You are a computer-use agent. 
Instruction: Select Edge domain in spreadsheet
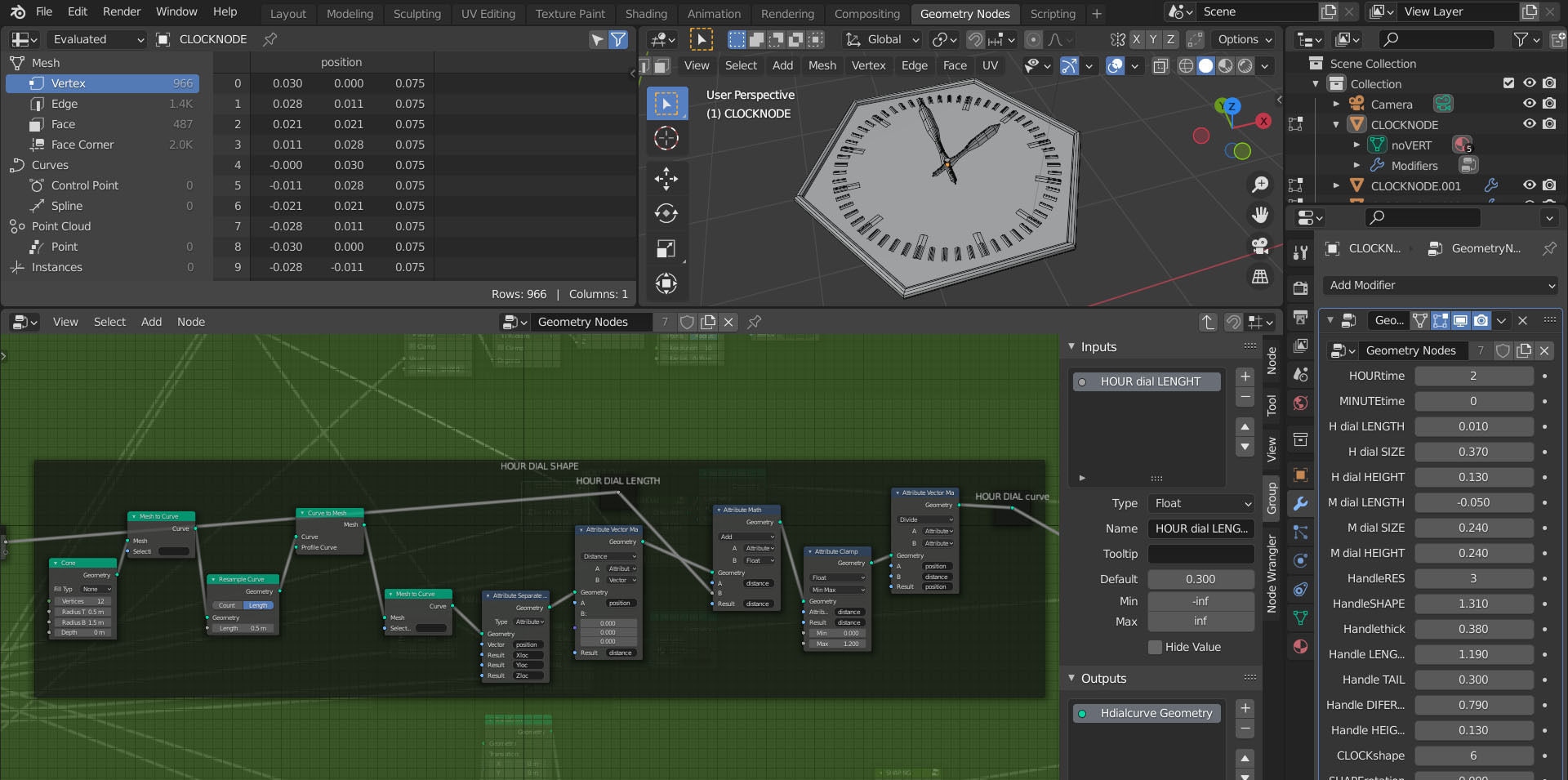102,104
